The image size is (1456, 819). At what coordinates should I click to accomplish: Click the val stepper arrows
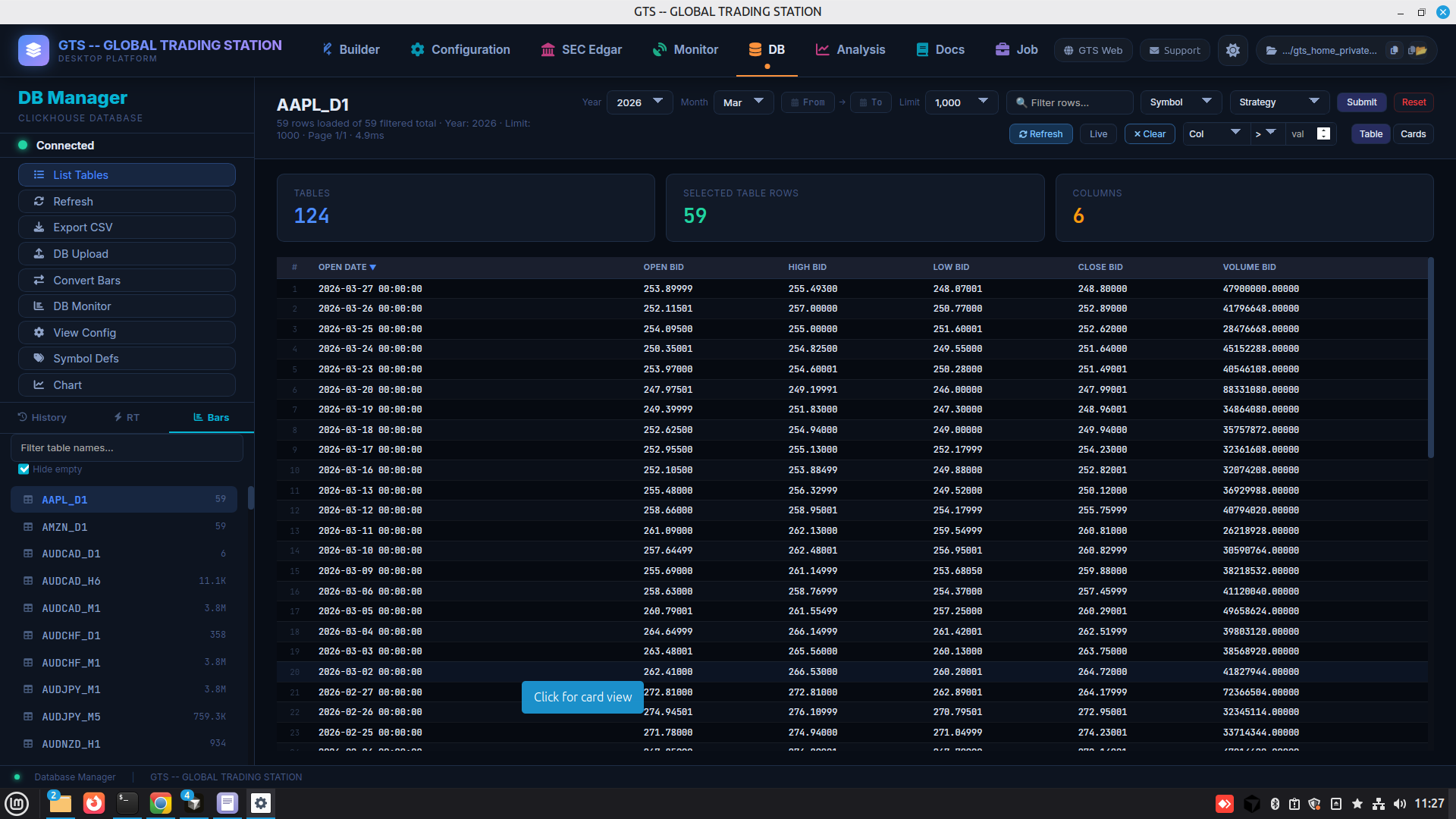pyautogui.click(x=1323, y=133)
